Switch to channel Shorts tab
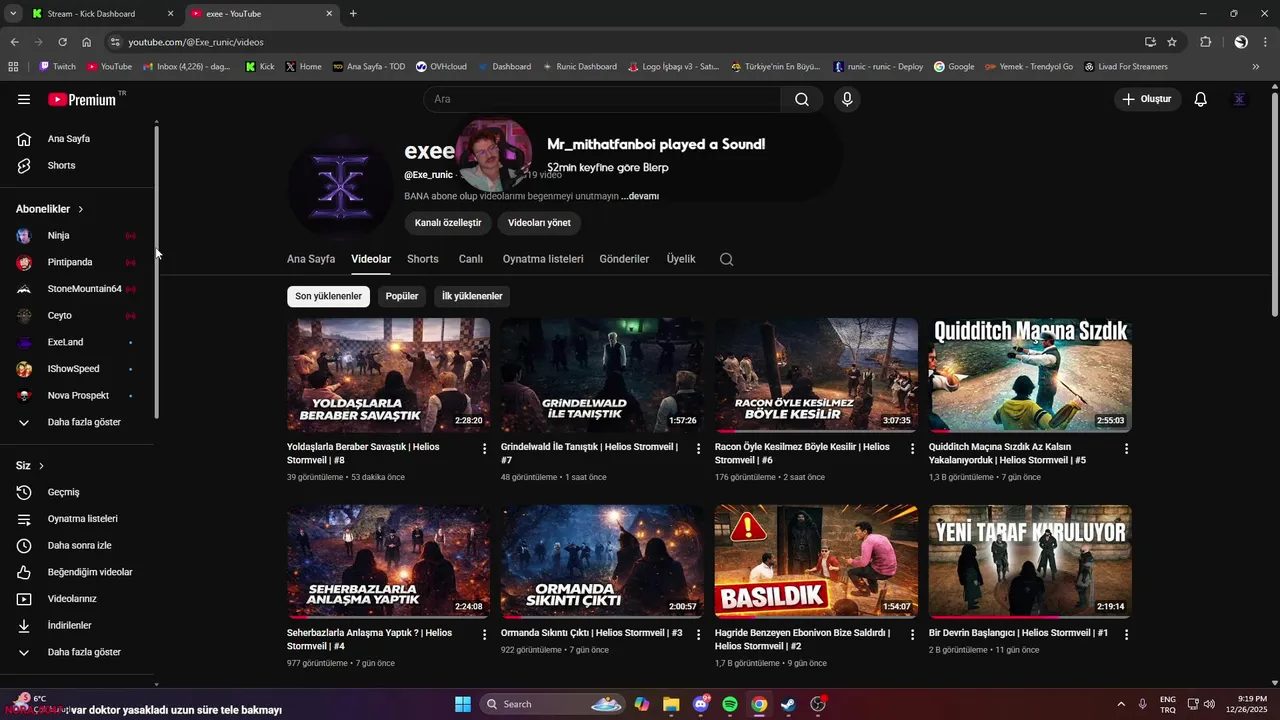This screenshot has height=720, width=1280. 423,259
